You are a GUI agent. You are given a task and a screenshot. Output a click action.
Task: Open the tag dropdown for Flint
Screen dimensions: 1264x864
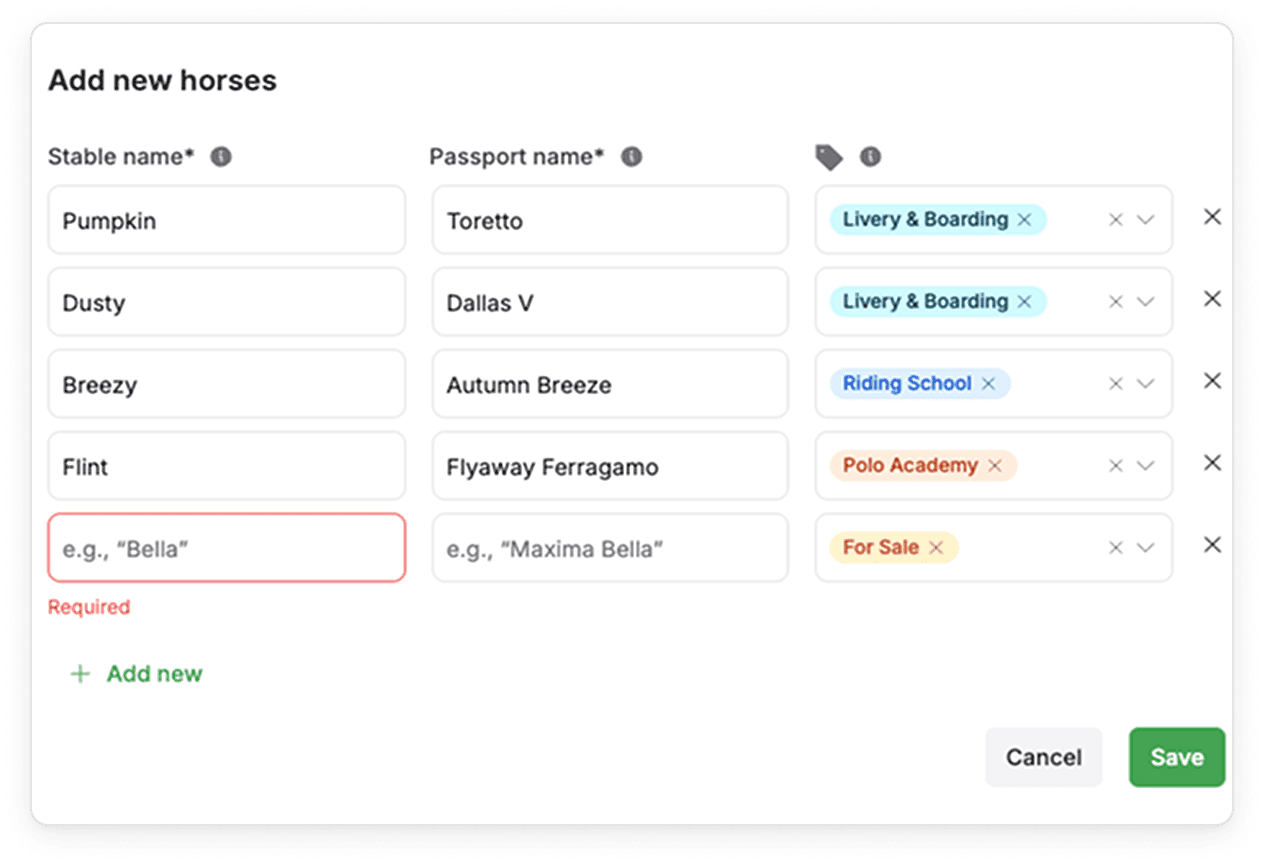pos(1146,466)
